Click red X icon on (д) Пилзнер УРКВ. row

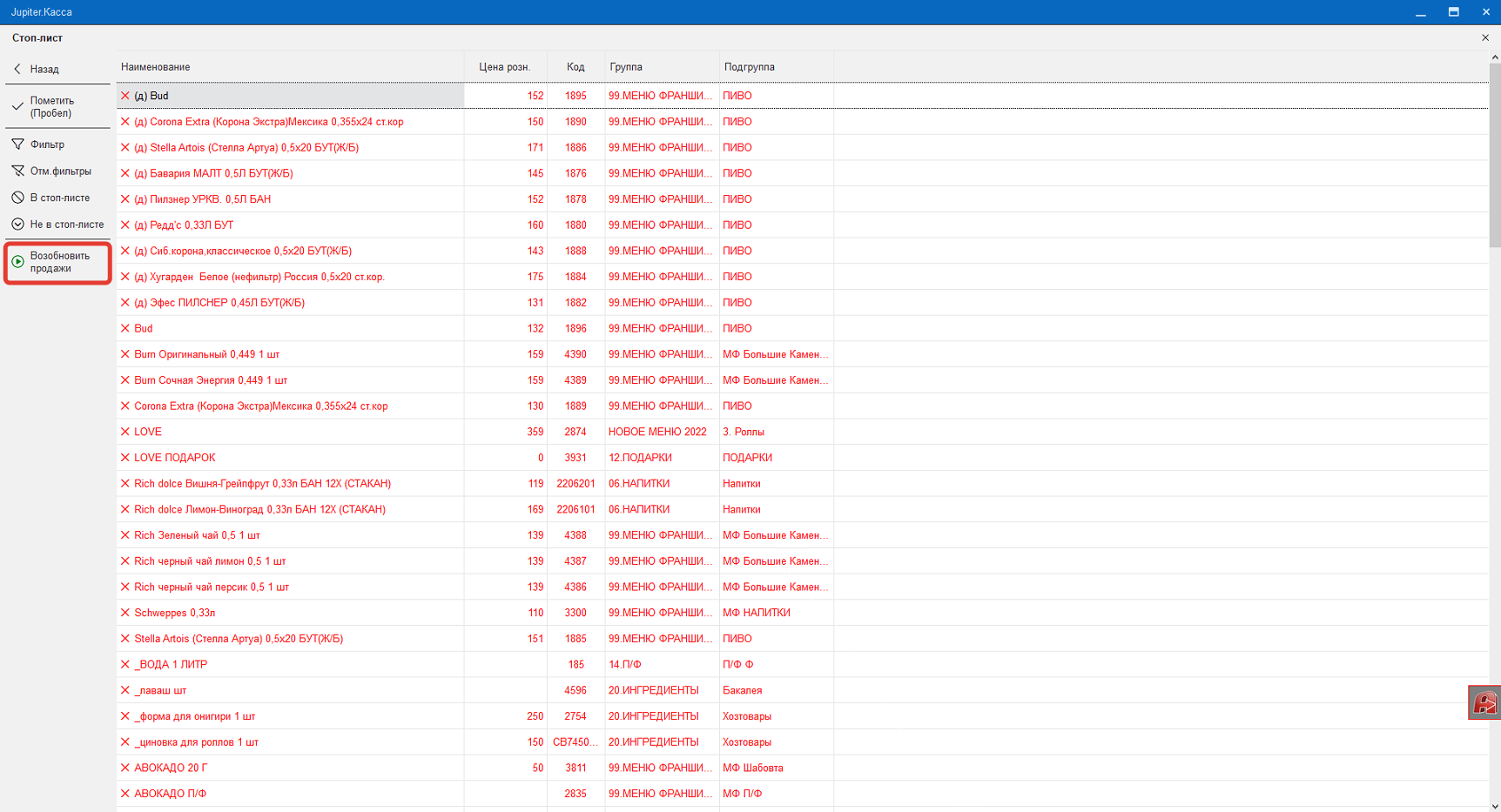coord(125,199)
